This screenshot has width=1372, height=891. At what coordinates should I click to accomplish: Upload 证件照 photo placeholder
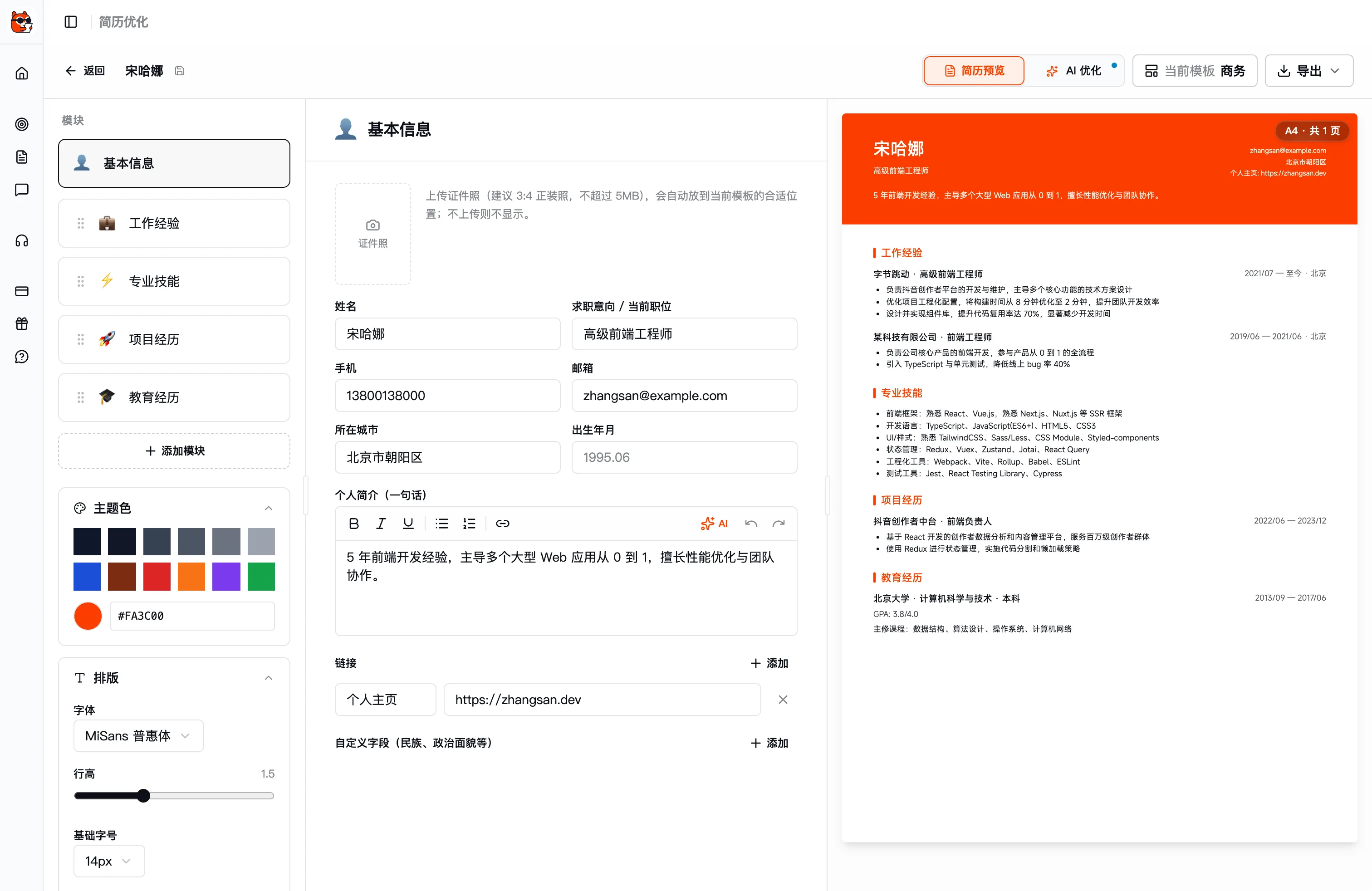[x=373, y=234]
